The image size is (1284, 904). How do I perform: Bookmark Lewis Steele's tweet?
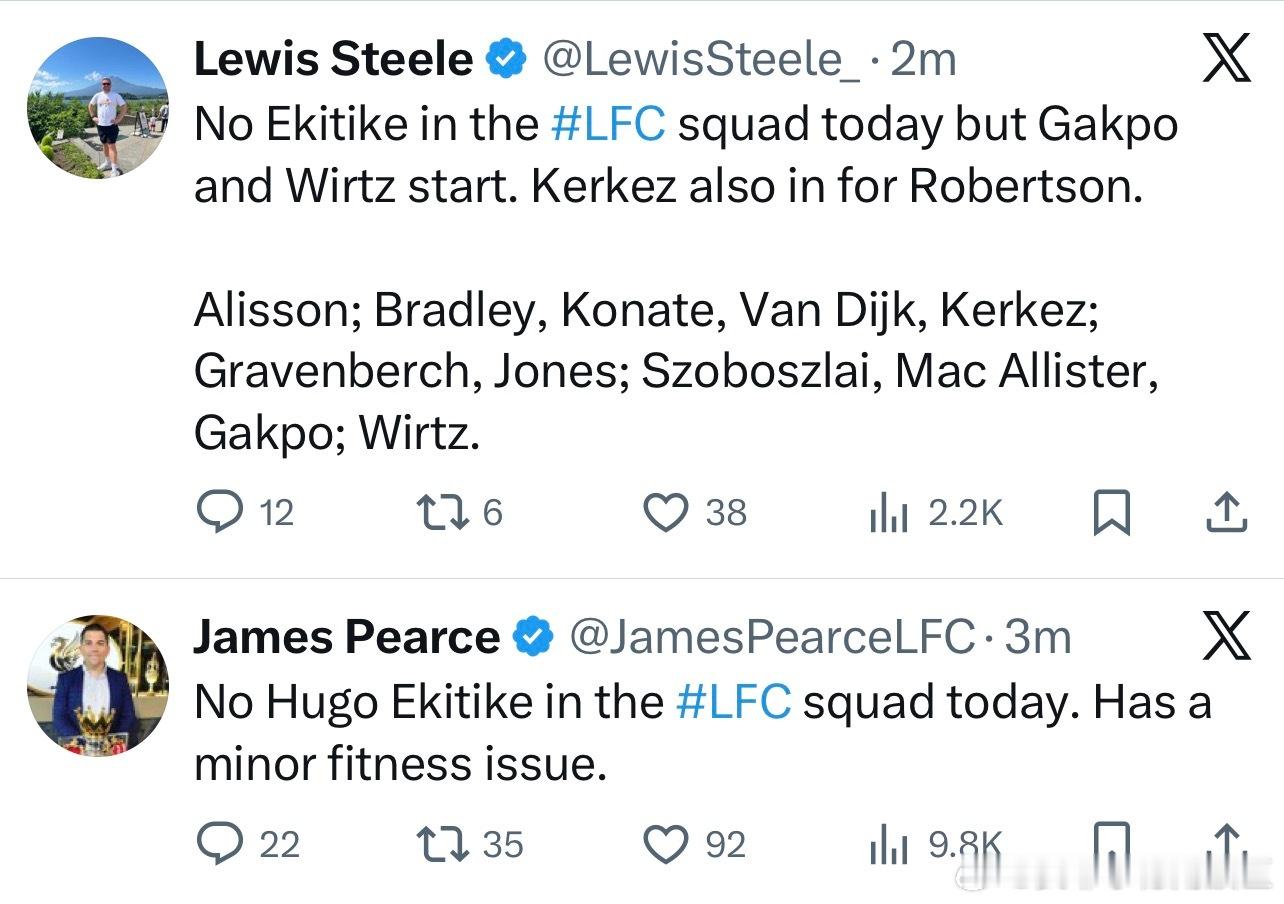(x=1110, y=513)
